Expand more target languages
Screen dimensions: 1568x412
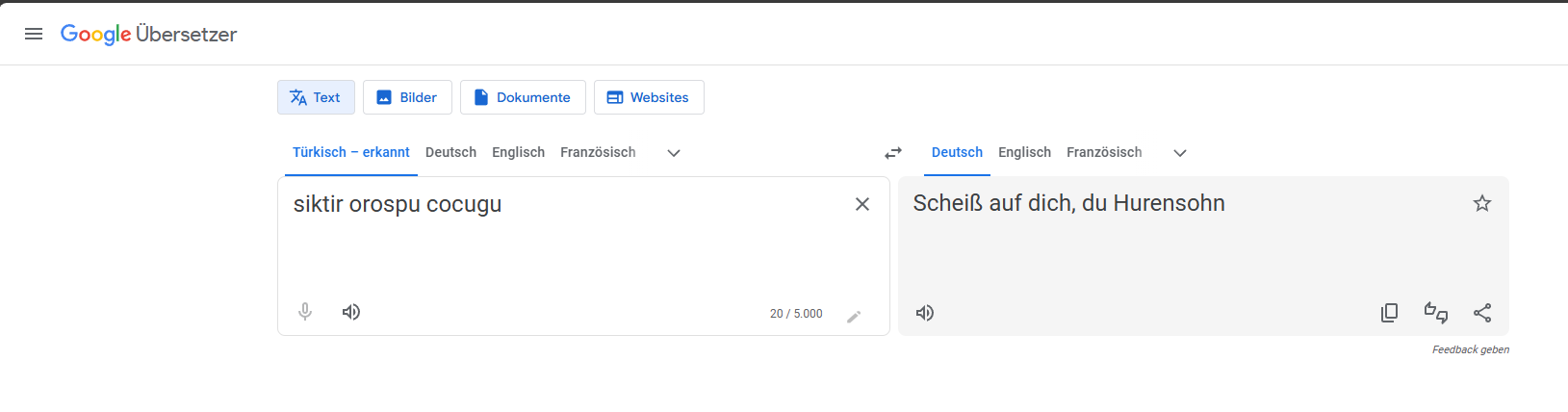pyautogui.click(x=1180, y=153)
